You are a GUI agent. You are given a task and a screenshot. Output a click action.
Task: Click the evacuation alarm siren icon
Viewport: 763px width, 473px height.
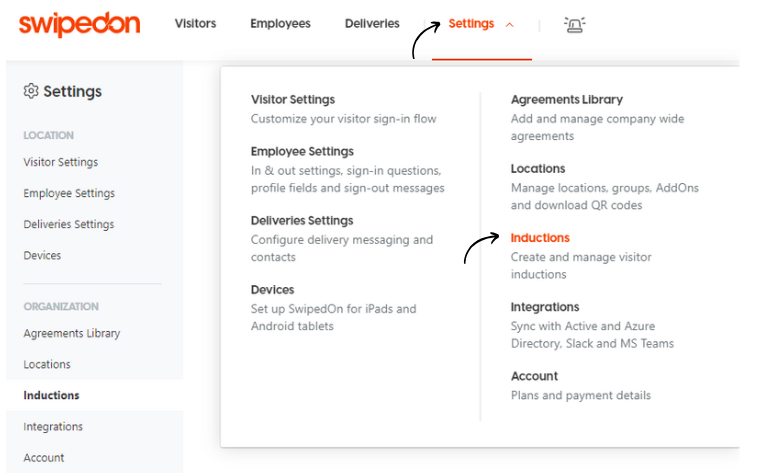(x=574, y=24)
